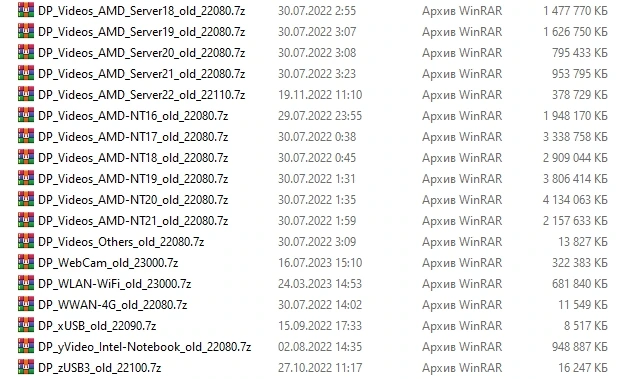Screen dimensions: 624x379
Task: Click Архив WinRAR type in DP_WWAN-4G row
Action: tap(462, 305)
